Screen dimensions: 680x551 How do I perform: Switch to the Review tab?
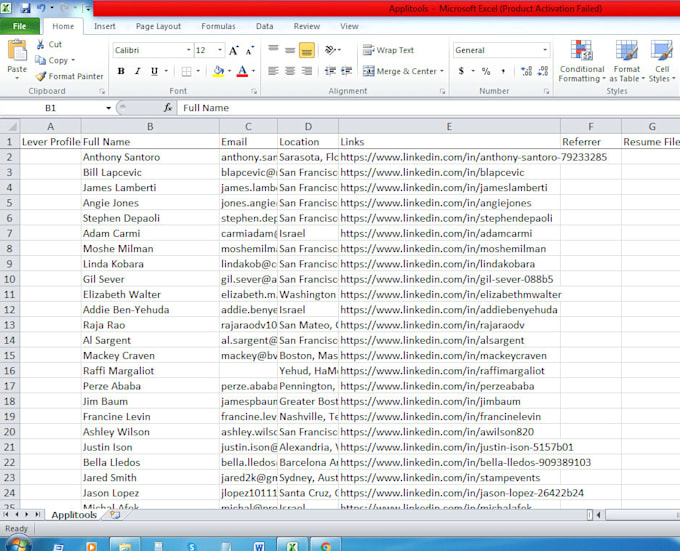pyautogui.click(x=307, y=26)
